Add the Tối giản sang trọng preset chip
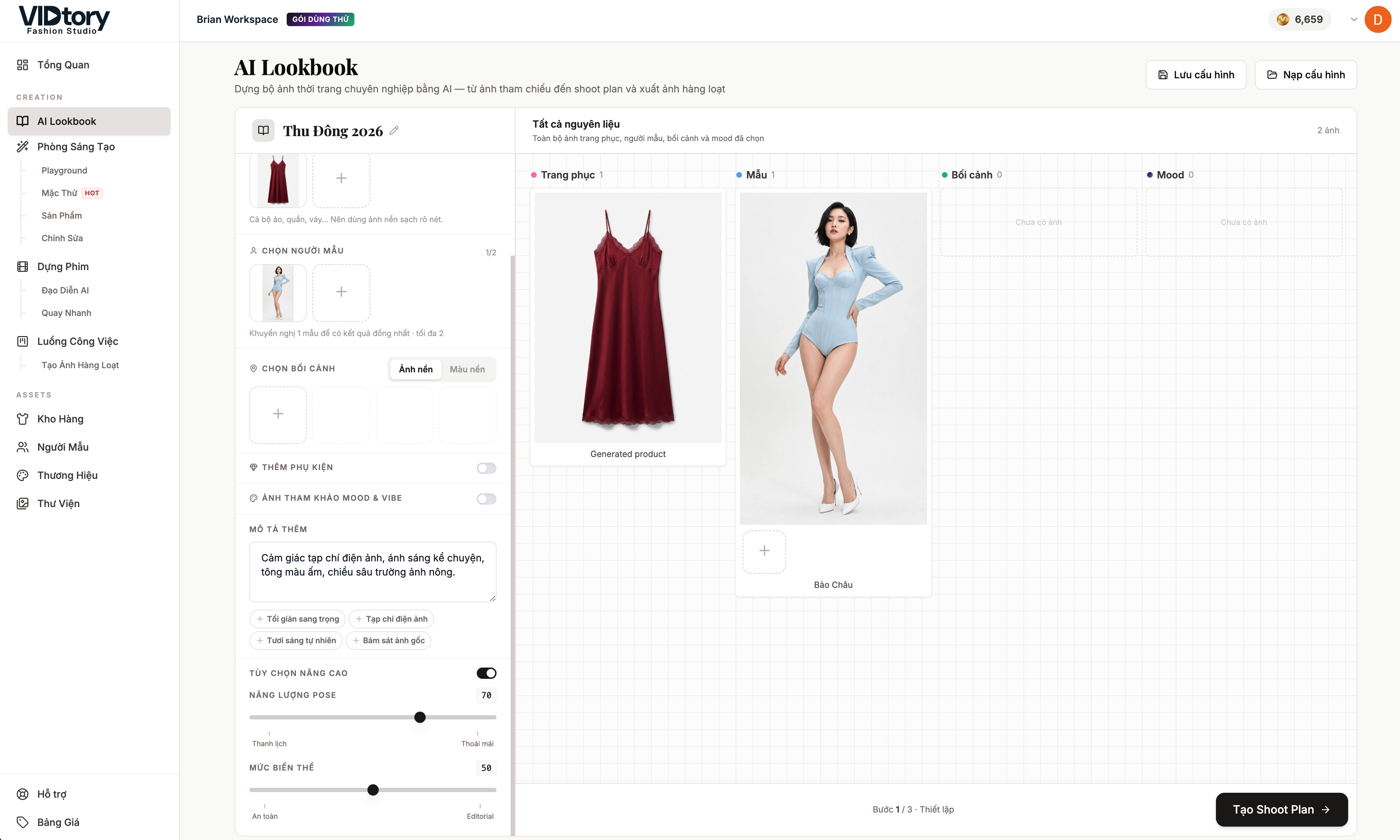Screen dimensions: 1400x840 point(297,619)
